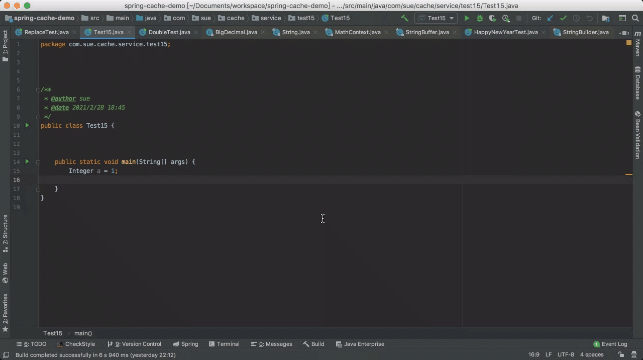Toggle the Project tool window on the sidebar
The height and width of the screenshot is (360, 643).
click(x=5, y=46)
